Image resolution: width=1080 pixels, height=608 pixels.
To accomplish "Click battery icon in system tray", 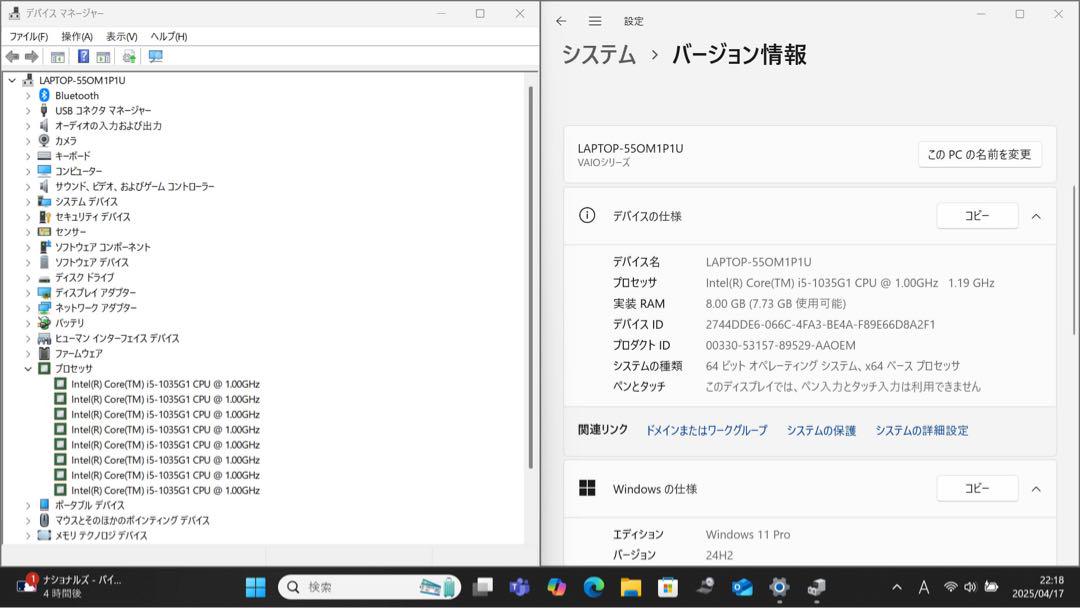I will 991,587.
